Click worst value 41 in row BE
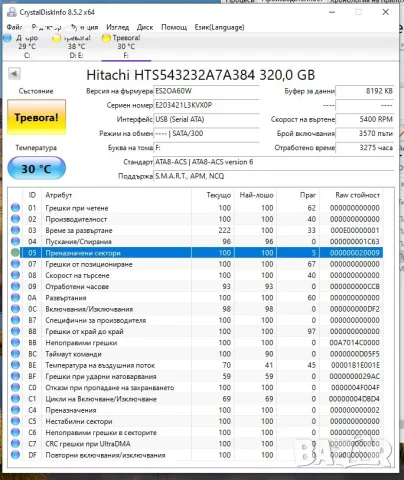The image size is (404, 480). pos(269,365)
